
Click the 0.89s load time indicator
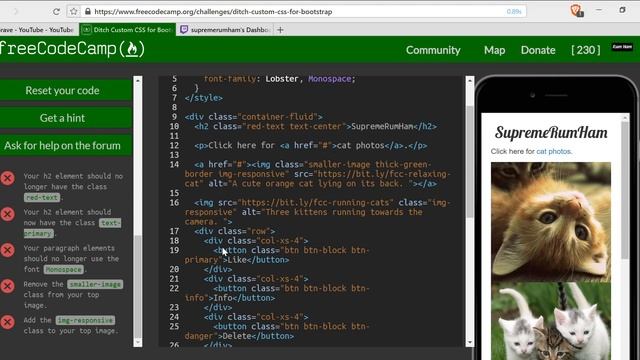514,12
